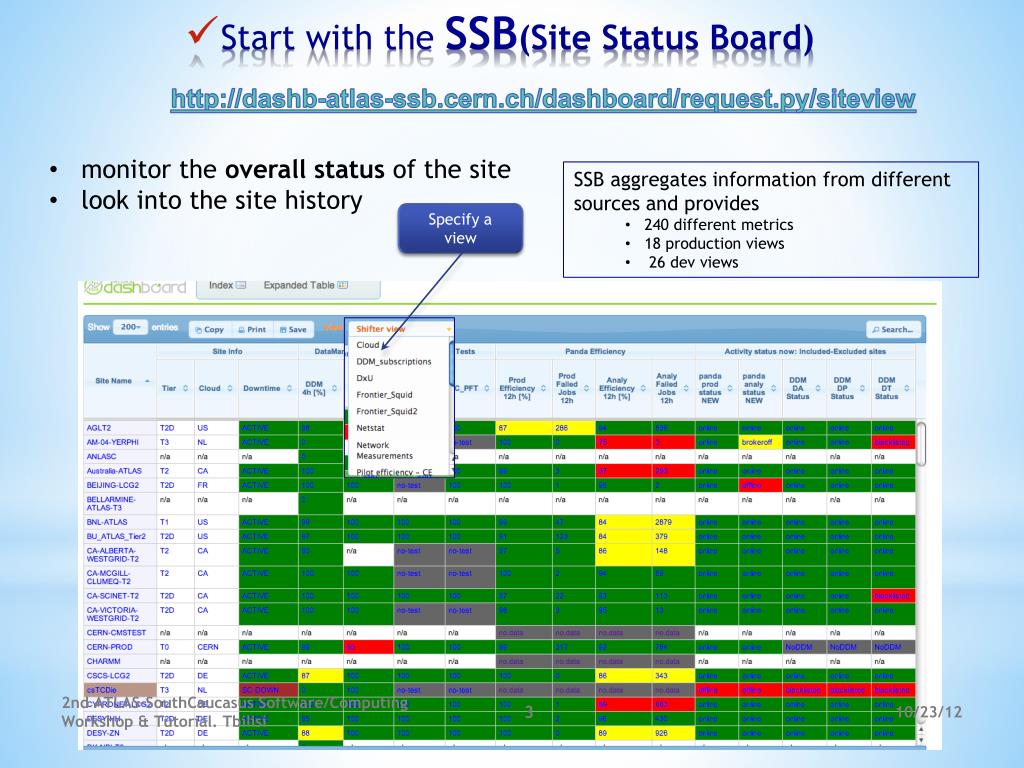Click the DDM DT Status sort arrows
Screen dimensions: 1024x768
tap(907, 389)
